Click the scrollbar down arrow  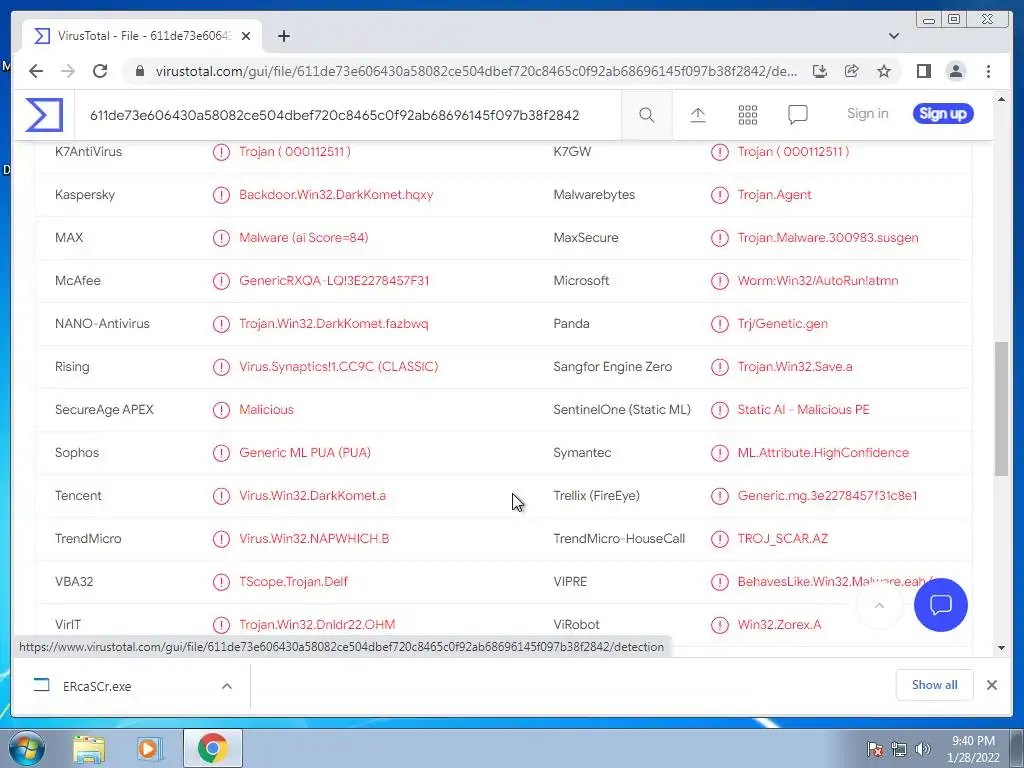tap(1001, 647)
